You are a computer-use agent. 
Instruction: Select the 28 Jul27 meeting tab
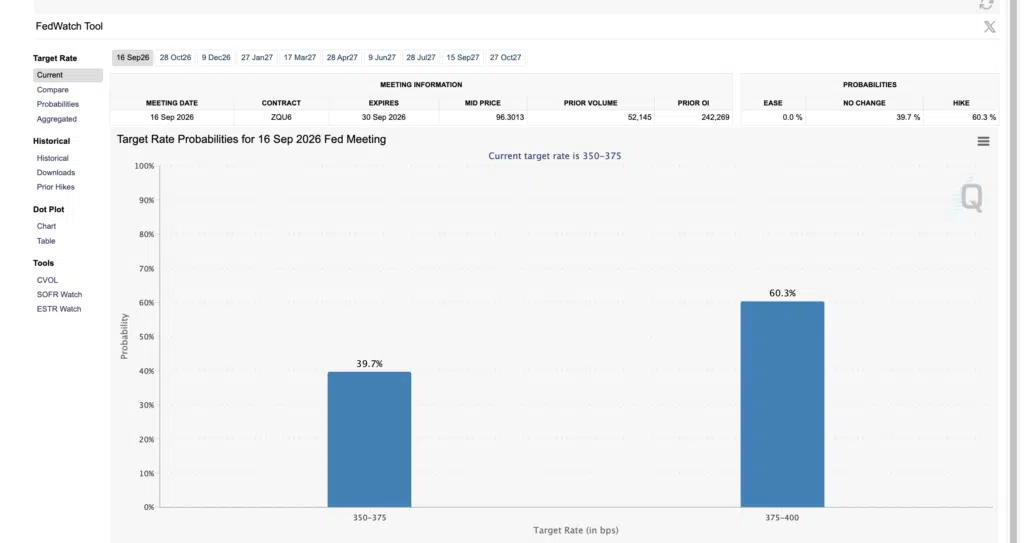point(421,58)
